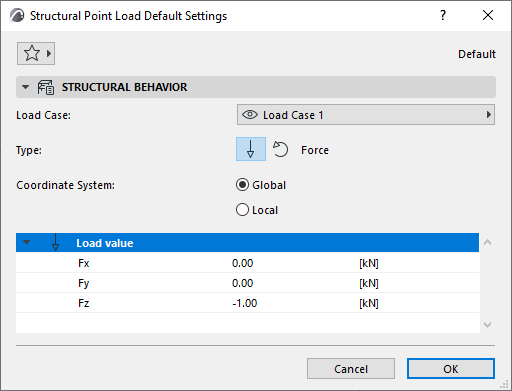The height and width of the screenshot is (391, 512).
Task: Open the Load Case 1 dropdown
Action: point(366,115)
